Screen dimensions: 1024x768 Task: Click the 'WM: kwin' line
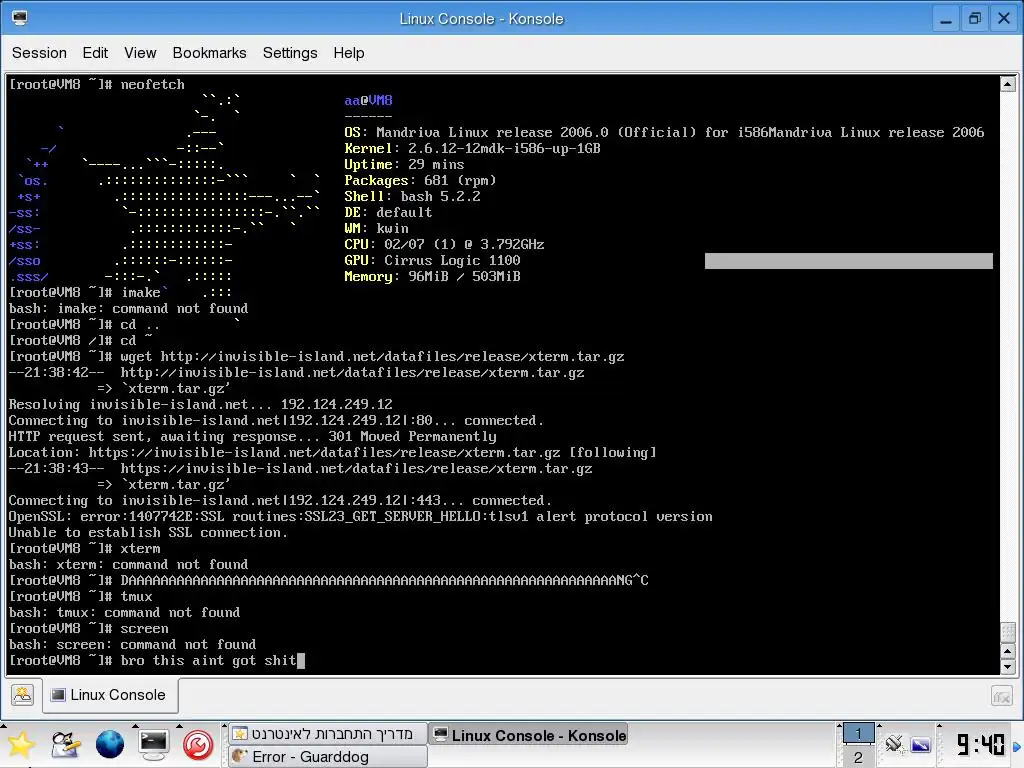click(x=376, y=228)
